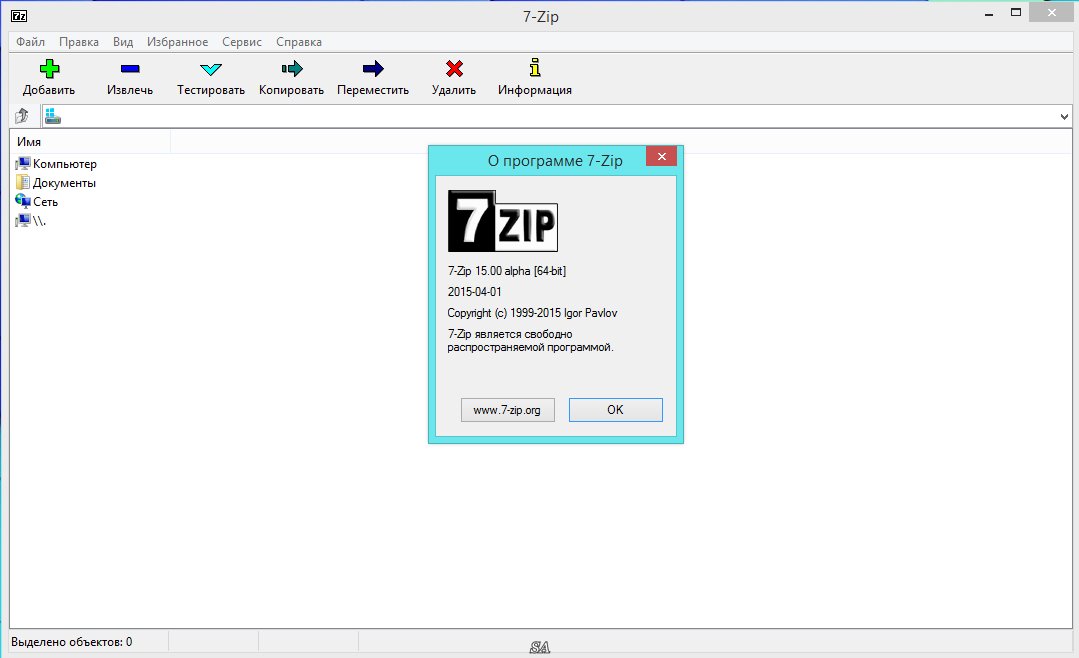Open the Файл menu
The image size is (1079, 658).
click(30, 42)
